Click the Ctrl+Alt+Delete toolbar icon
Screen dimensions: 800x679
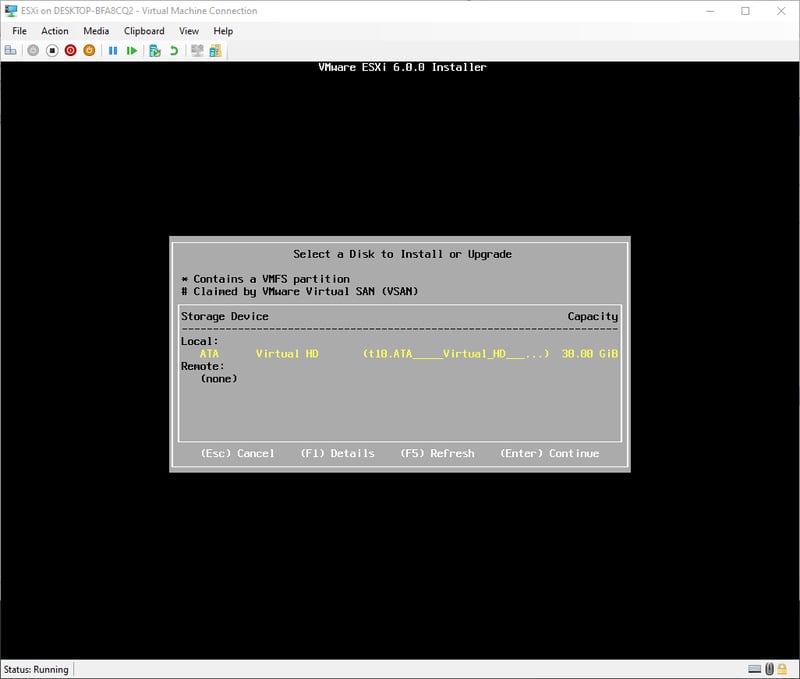[x=11, y=50]
